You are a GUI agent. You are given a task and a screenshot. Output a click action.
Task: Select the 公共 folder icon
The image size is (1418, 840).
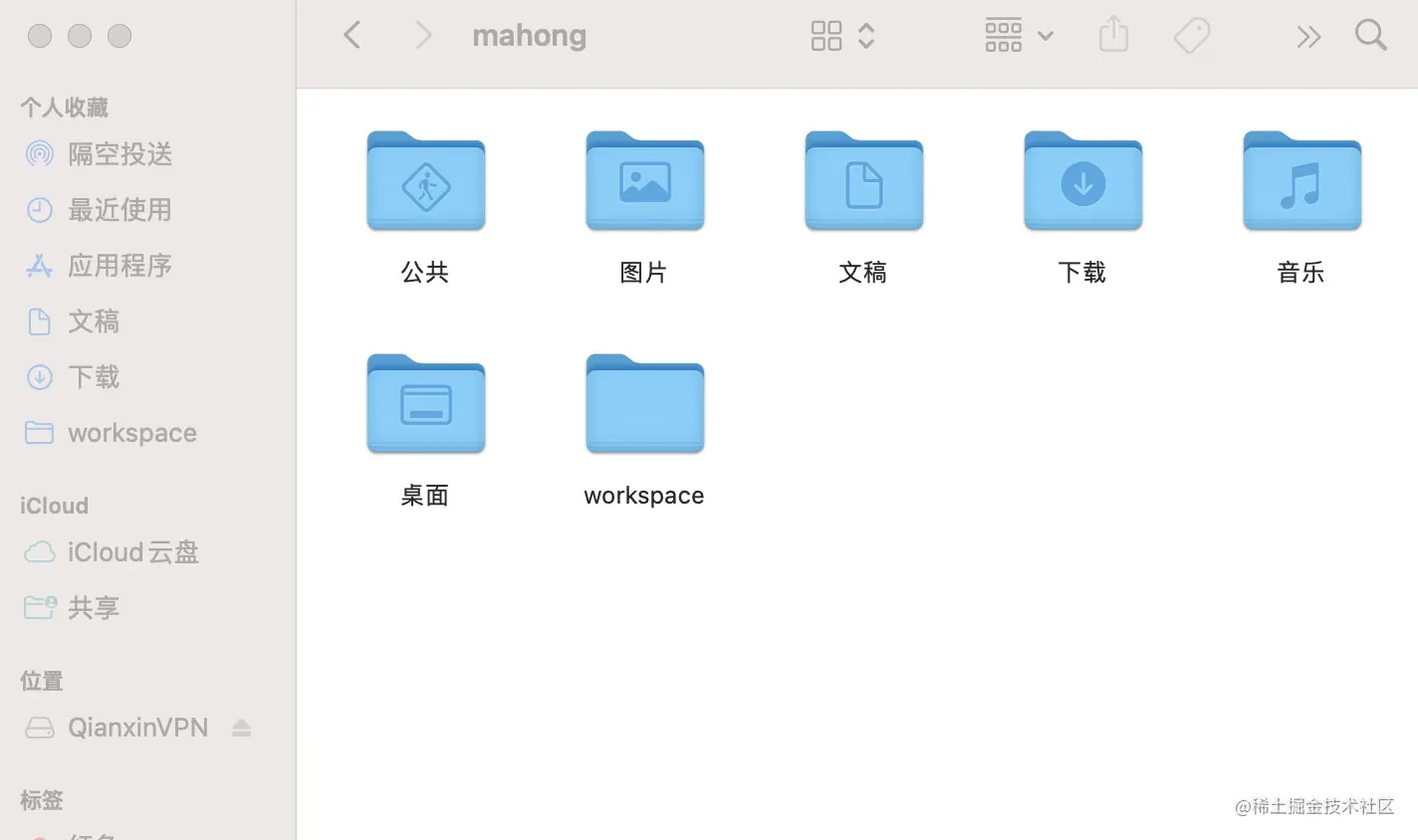click(x=426, y=181)
